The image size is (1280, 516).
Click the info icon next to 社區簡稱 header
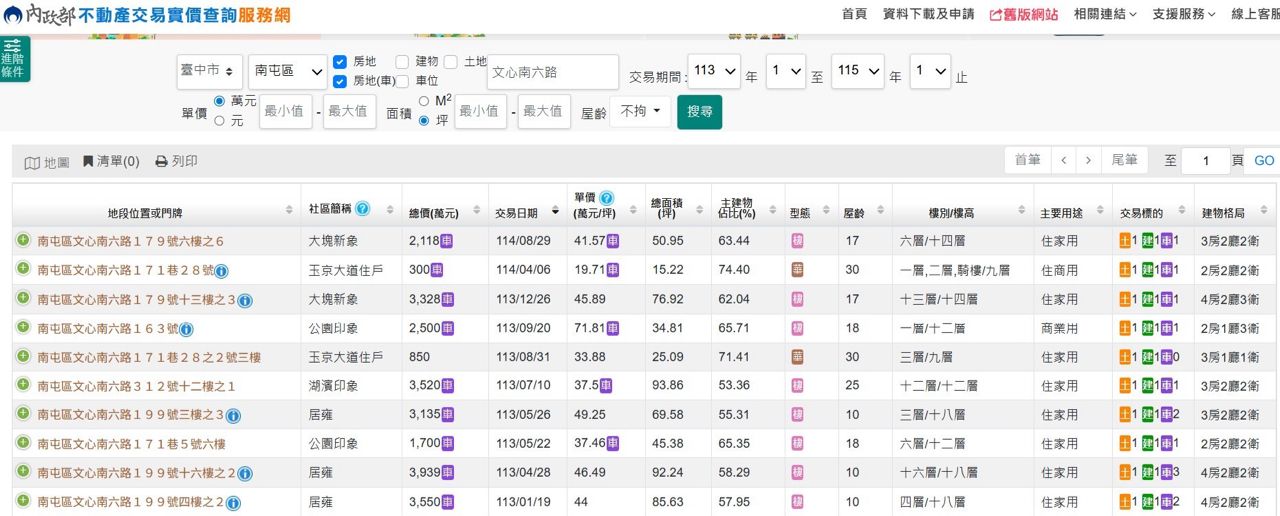[x=362, y=209]
